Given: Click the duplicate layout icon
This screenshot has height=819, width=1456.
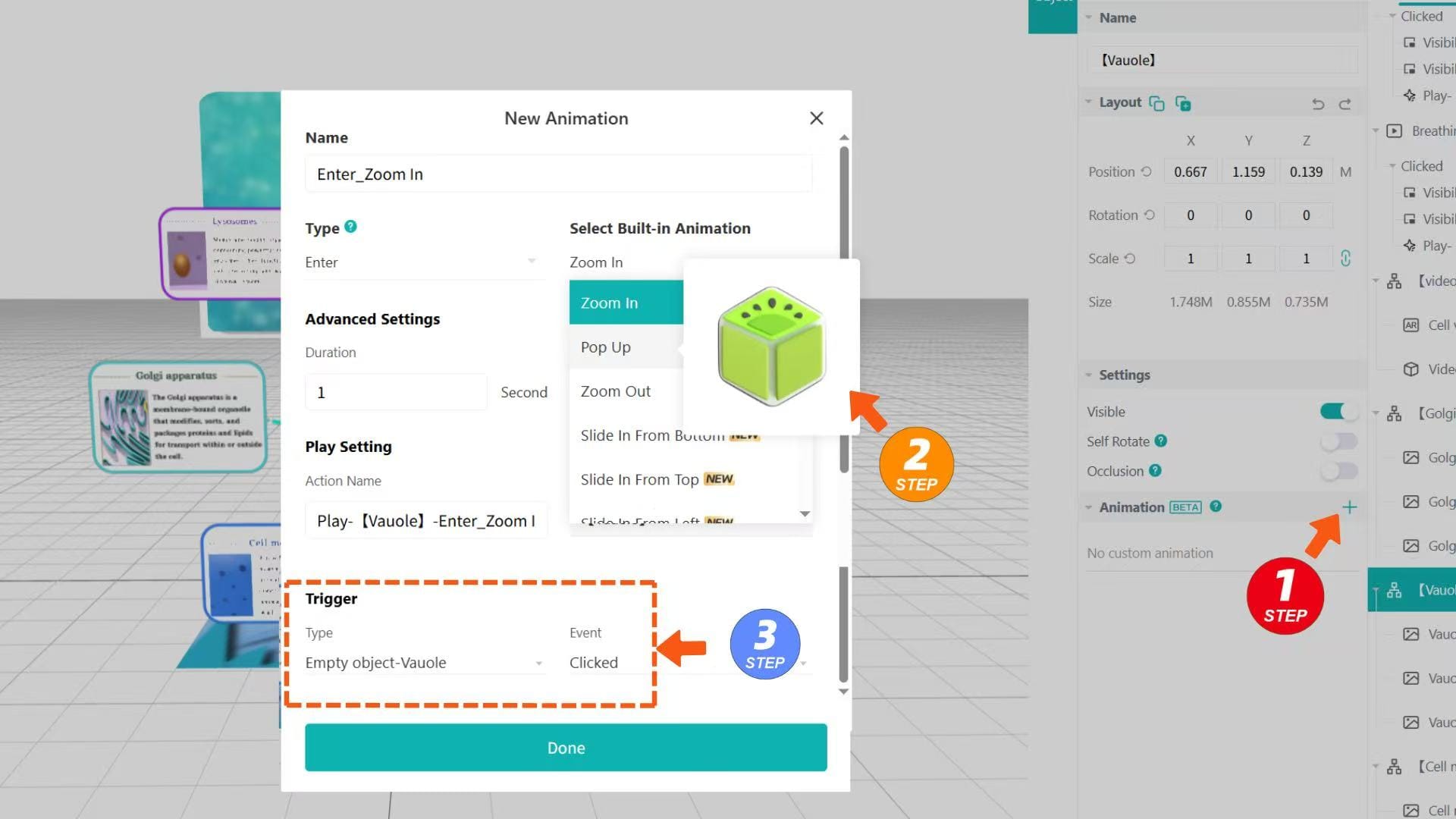Looking at the screenshot, I should click(x=1156, y=102).
